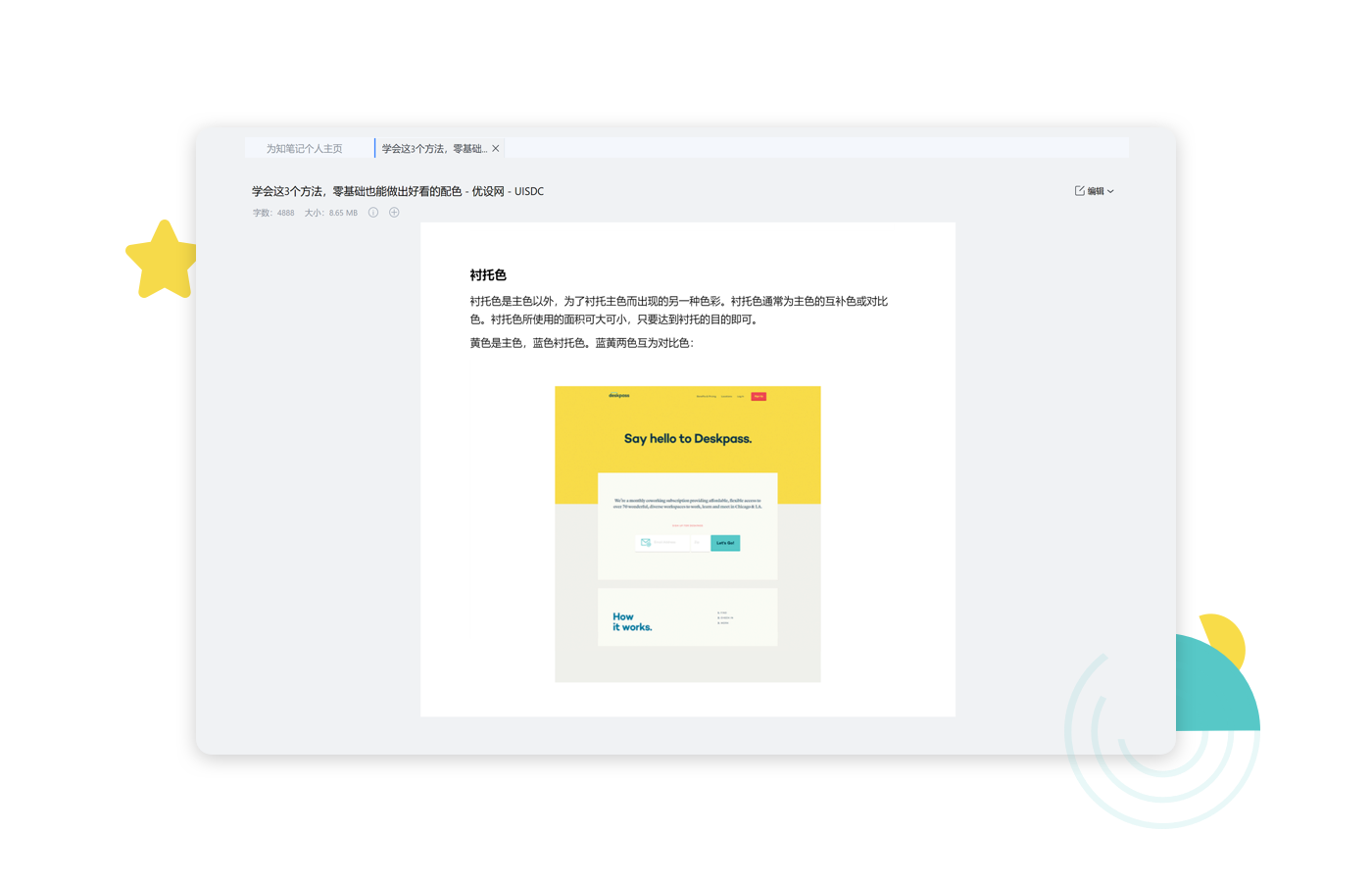Screen dimensions: 1372x882
Task: Open the 编辑 dropdown chevron
Action: (1110, 191)
